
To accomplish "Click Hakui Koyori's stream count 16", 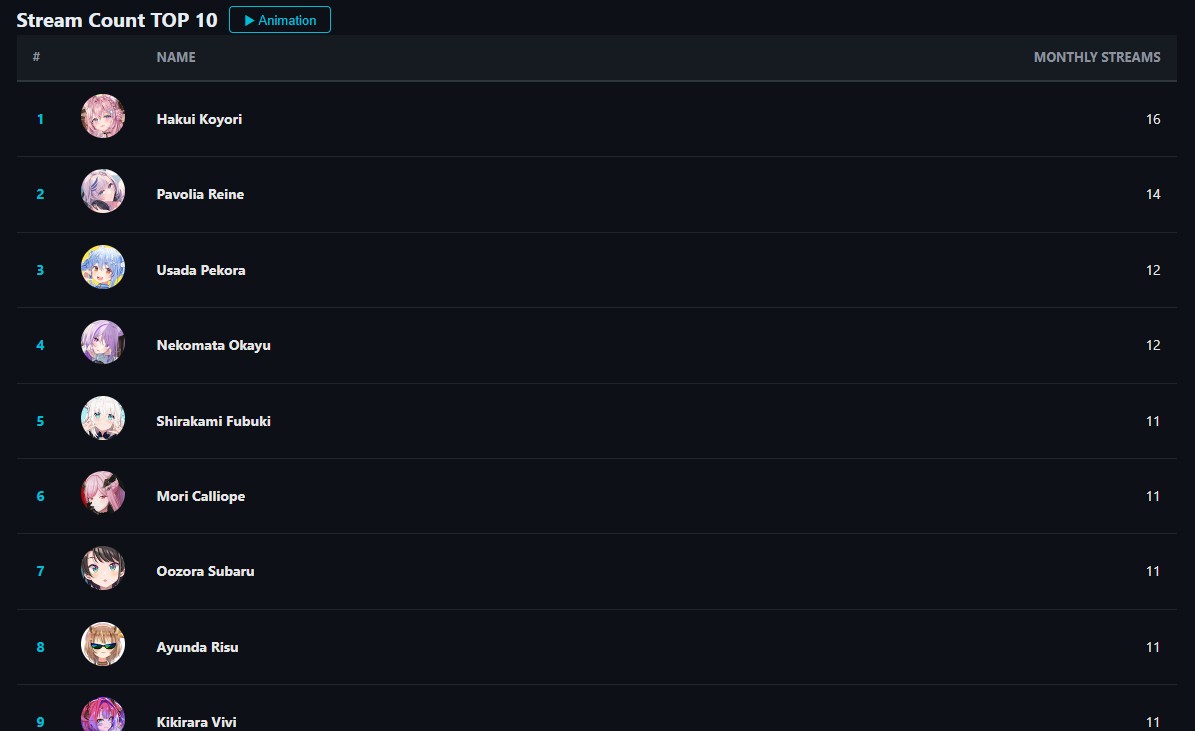I will (1153, 120).
